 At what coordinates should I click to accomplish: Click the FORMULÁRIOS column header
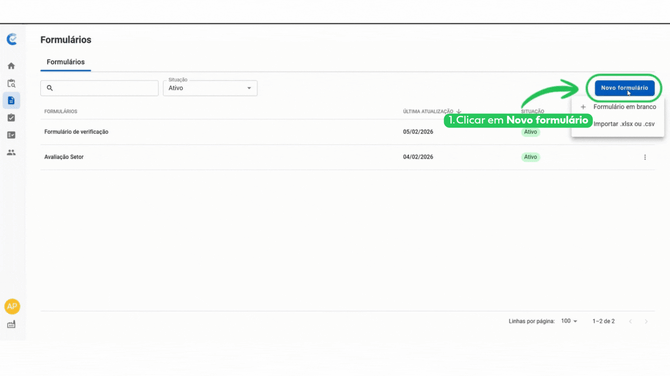pyautogui.click(x=61, y=112)
